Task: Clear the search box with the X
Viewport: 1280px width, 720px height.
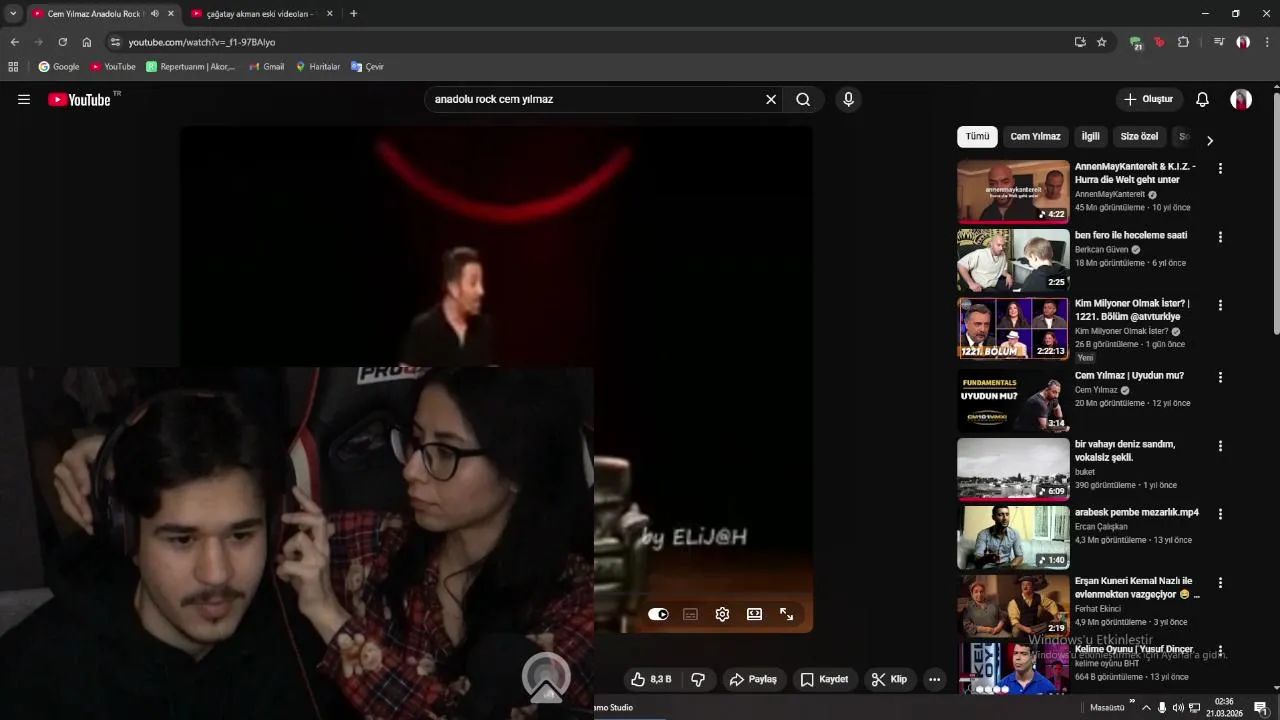Action: point(771,99)
